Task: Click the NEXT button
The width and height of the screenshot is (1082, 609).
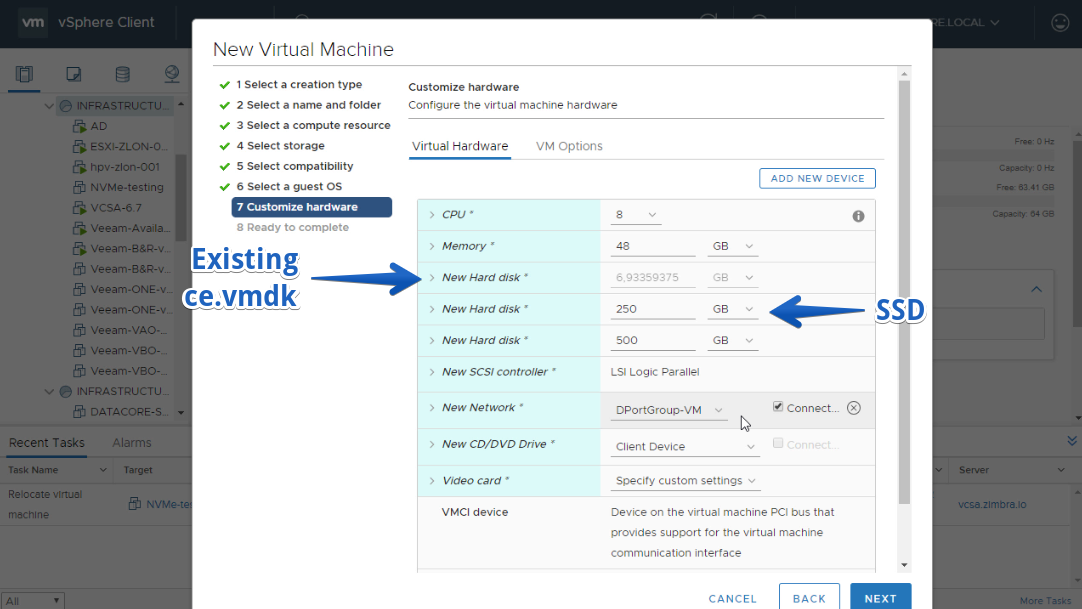Action: point(881,597)
